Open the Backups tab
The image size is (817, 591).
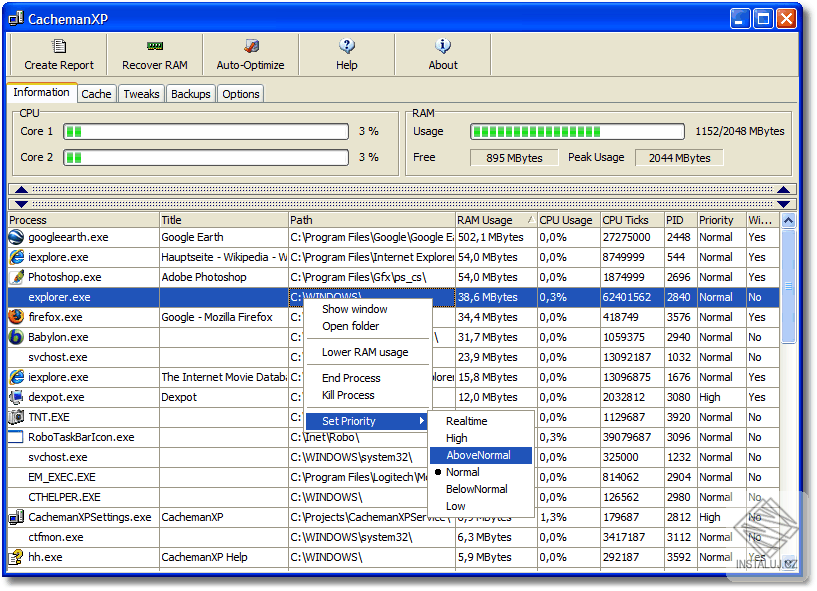point(190,94)
